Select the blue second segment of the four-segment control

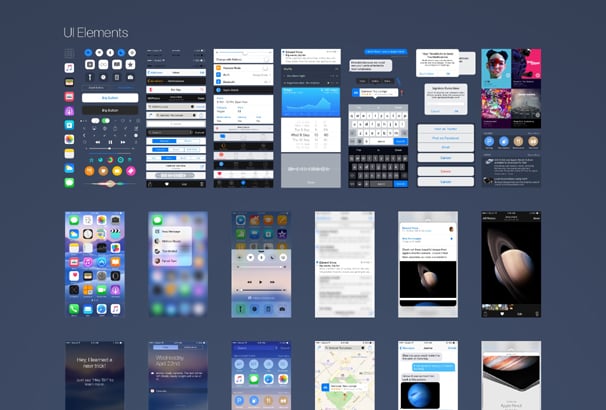(169, 158)
